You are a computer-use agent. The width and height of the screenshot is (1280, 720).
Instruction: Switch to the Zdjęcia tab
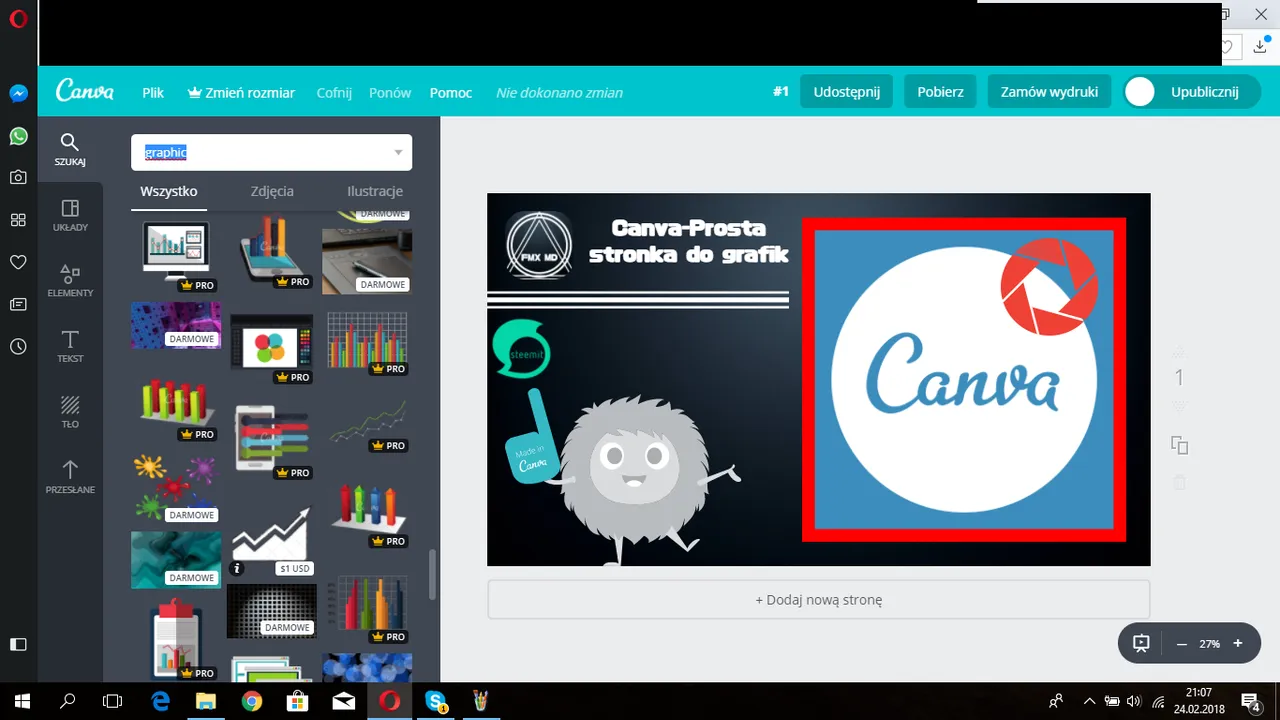tap(272, 191)
